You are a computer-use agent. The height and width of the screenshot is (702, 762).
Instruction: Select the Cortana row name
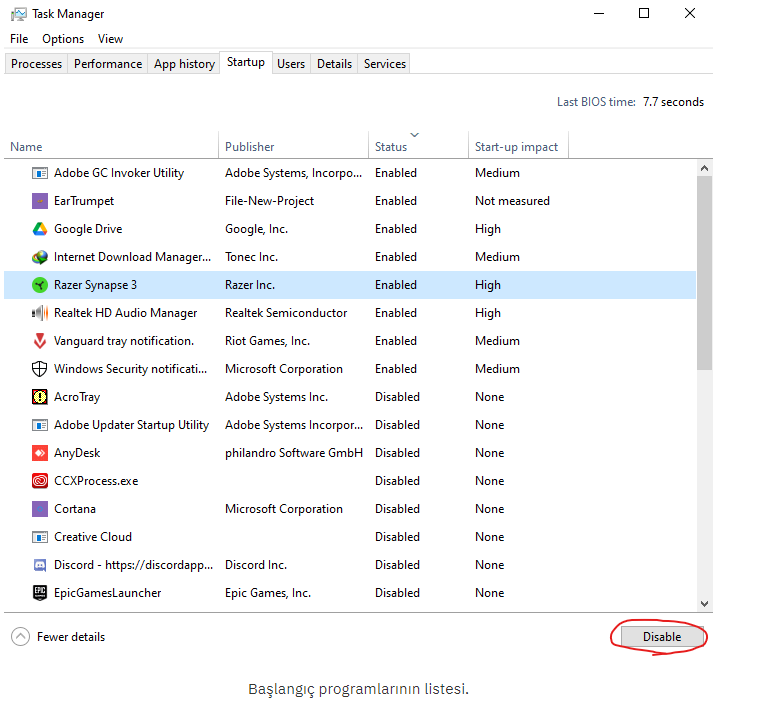click(75, 509)
